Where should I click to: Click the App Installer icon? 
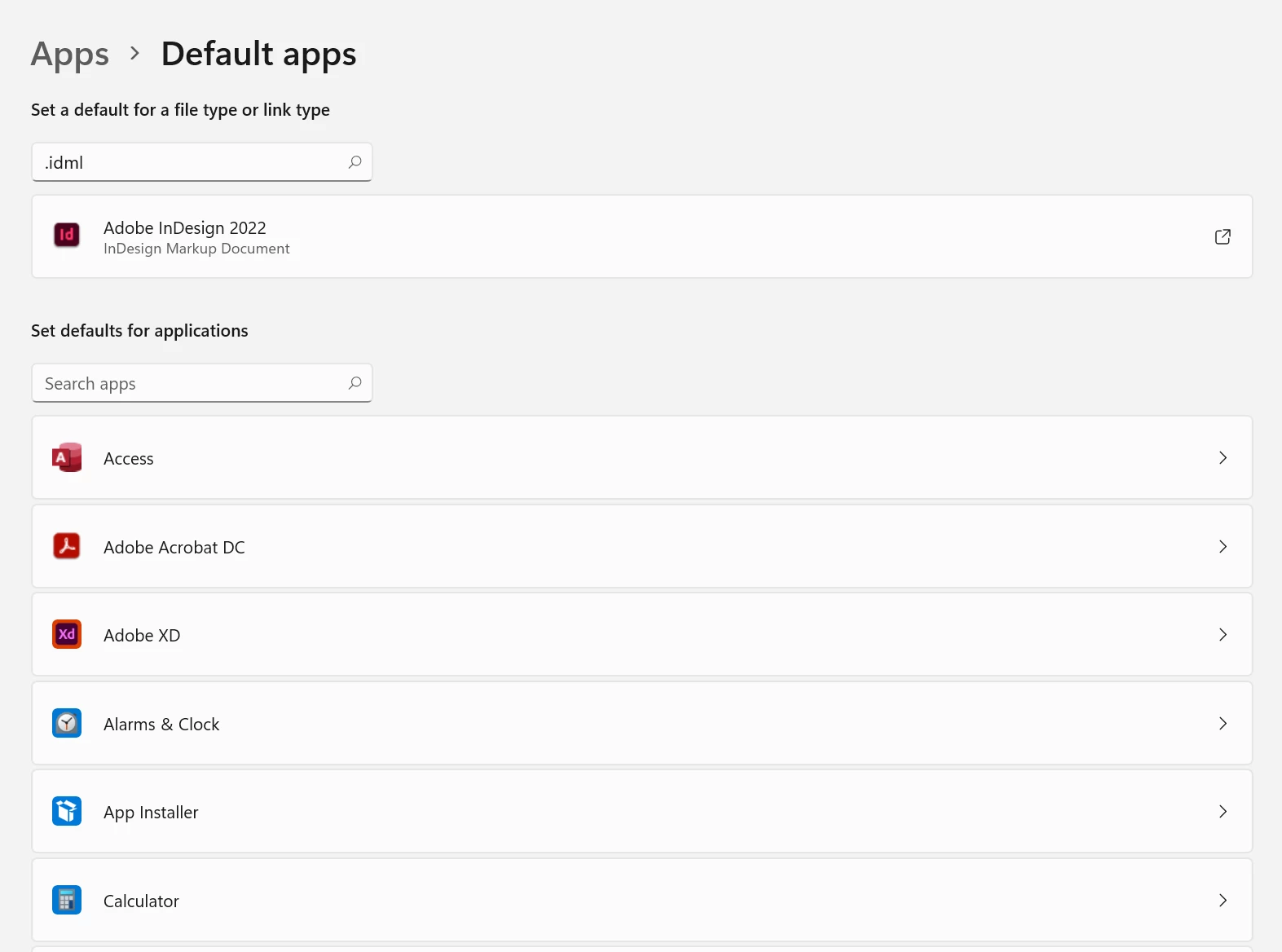(67, 811)
